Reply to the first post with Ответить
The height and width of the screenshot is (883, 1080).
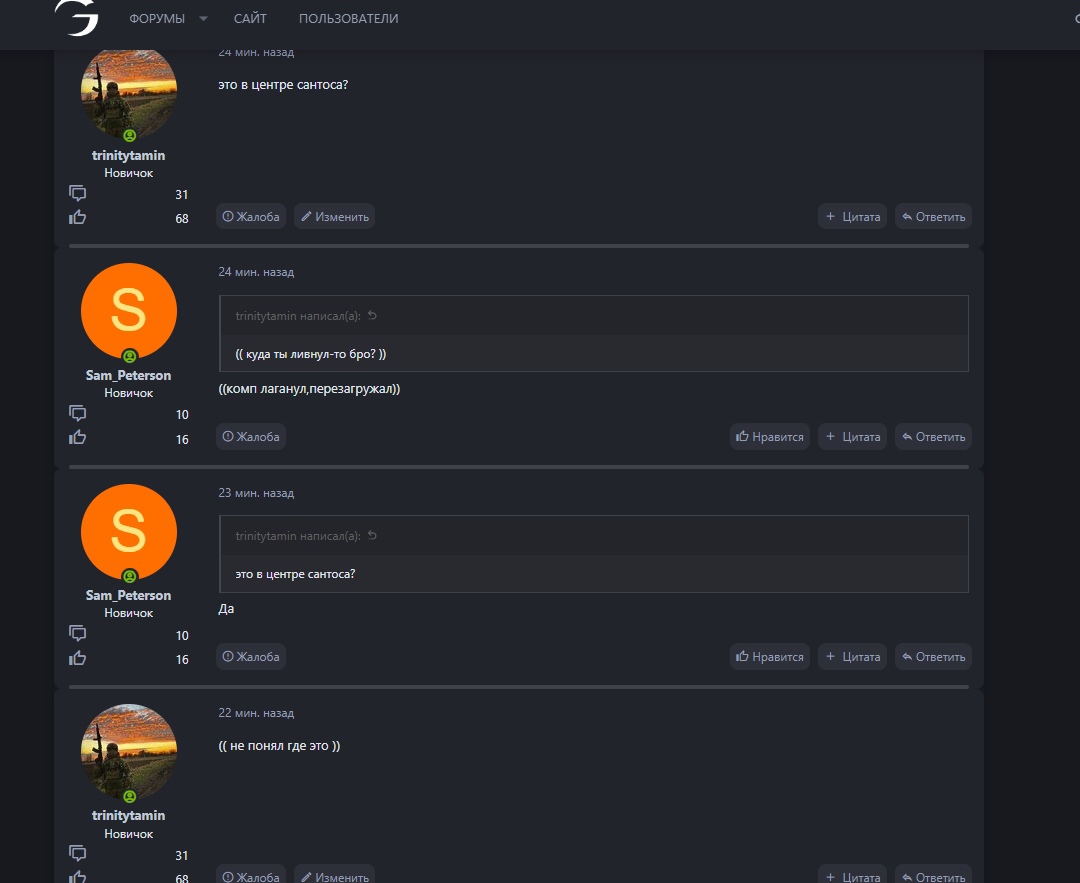pos(933,216)
